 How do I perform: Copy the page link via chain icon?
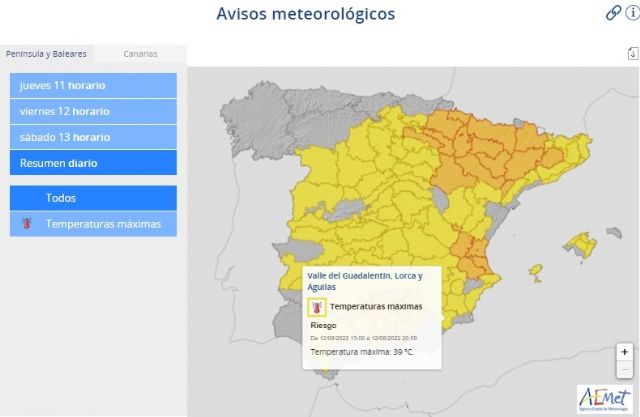[x=613, y=13]
